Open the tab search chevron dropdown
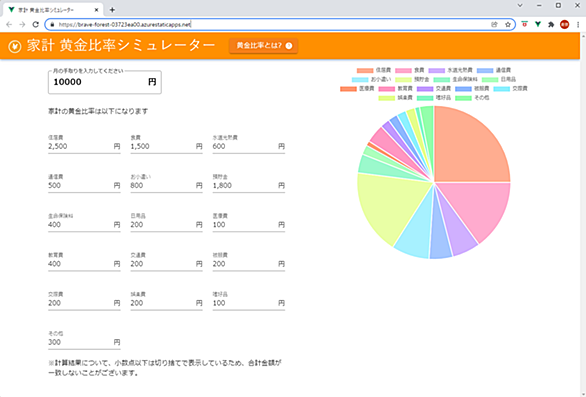Screen dimensions: 586x397 (520, 5)
